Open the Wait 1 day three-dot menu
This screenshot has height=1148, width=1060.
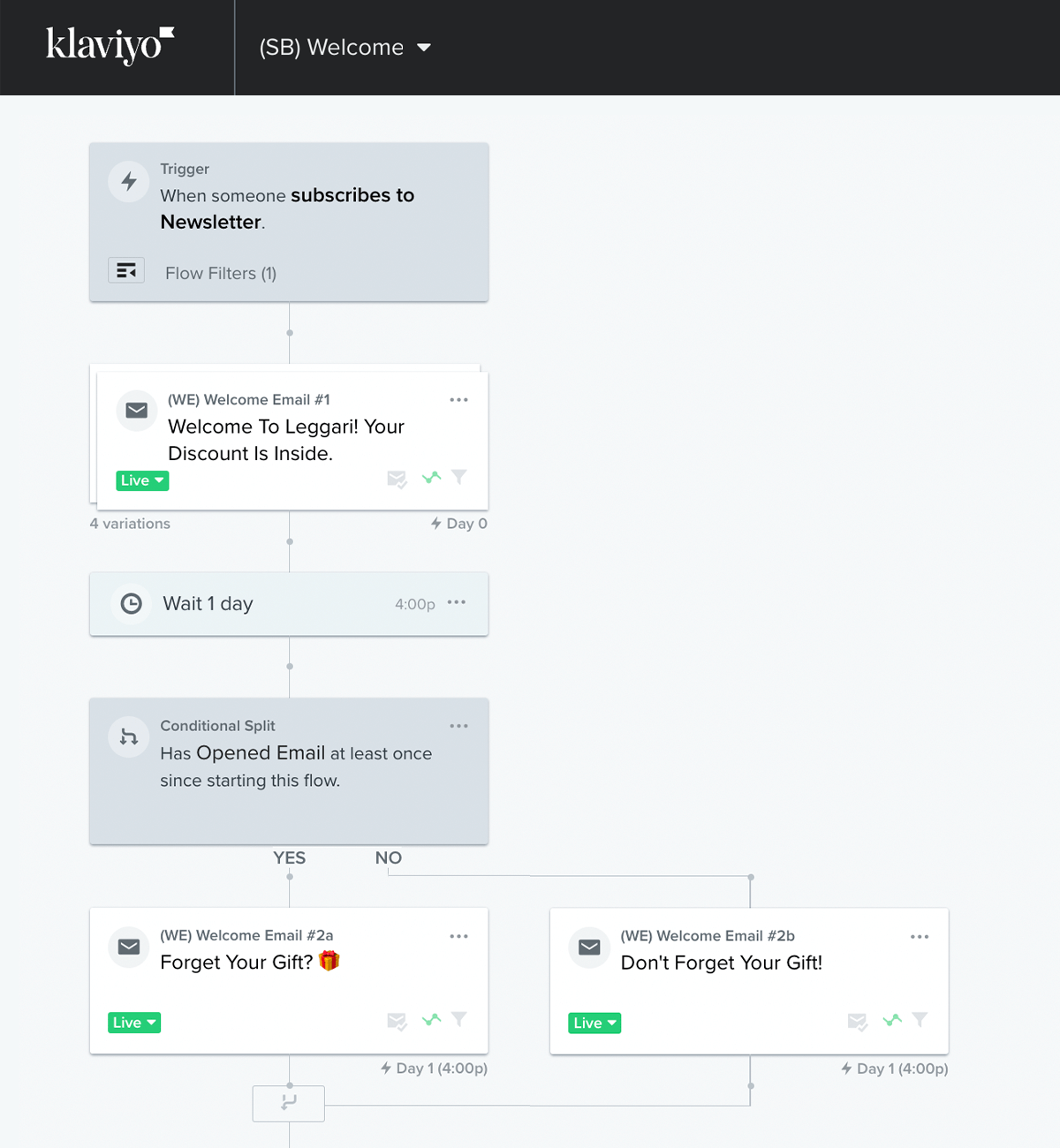[x=457, y=602]
